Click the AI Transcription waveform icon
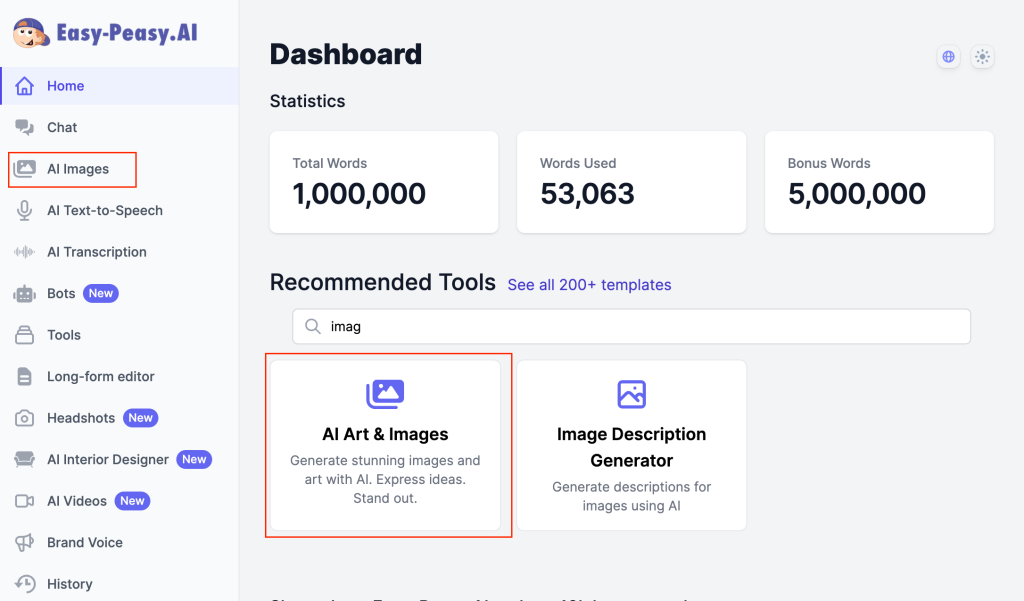This screenshot has height=601, width=1024. (x=25, y=252)
